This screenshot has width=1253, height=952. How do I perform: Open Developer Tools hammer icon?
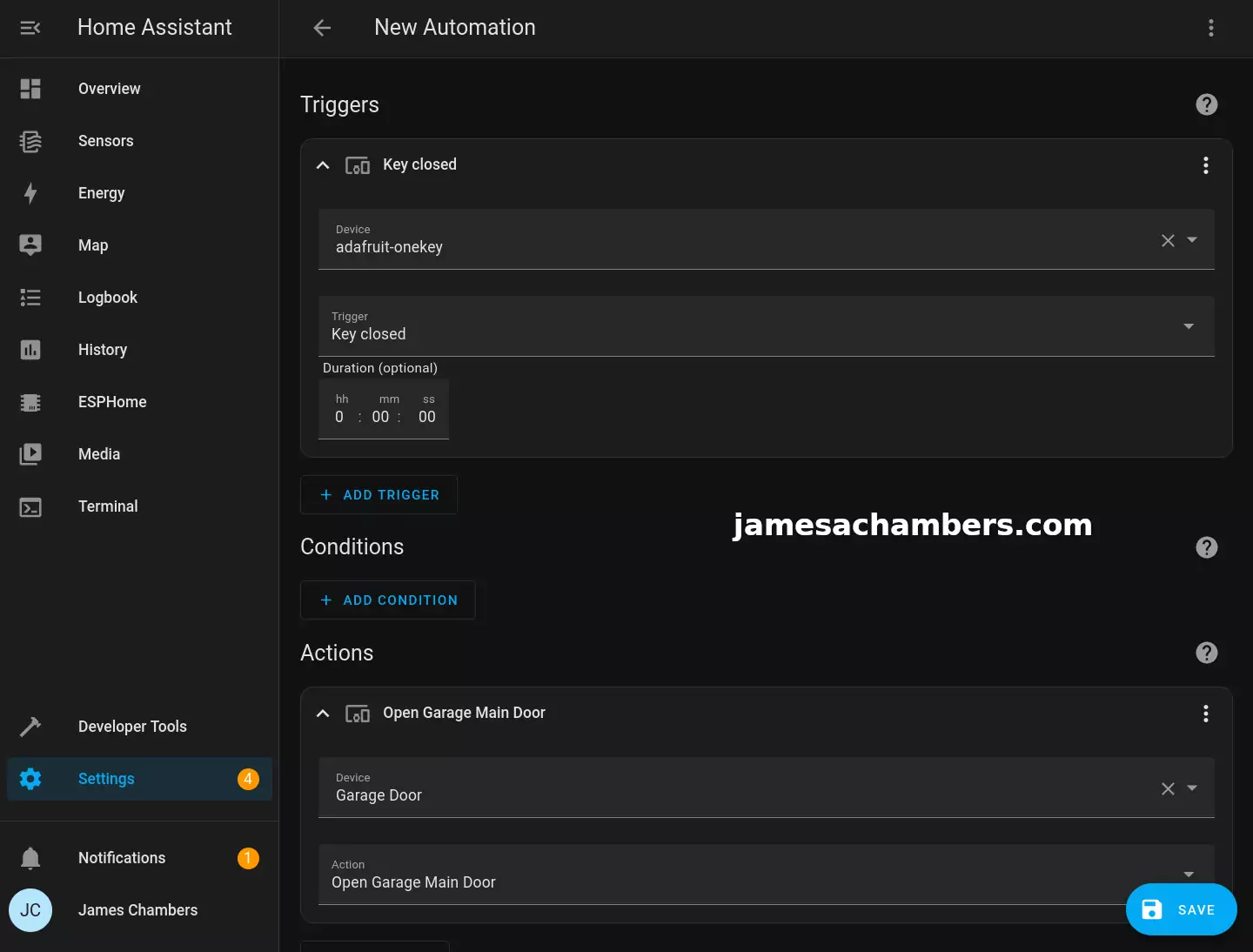pyautogui.click(x=30, y=727)
